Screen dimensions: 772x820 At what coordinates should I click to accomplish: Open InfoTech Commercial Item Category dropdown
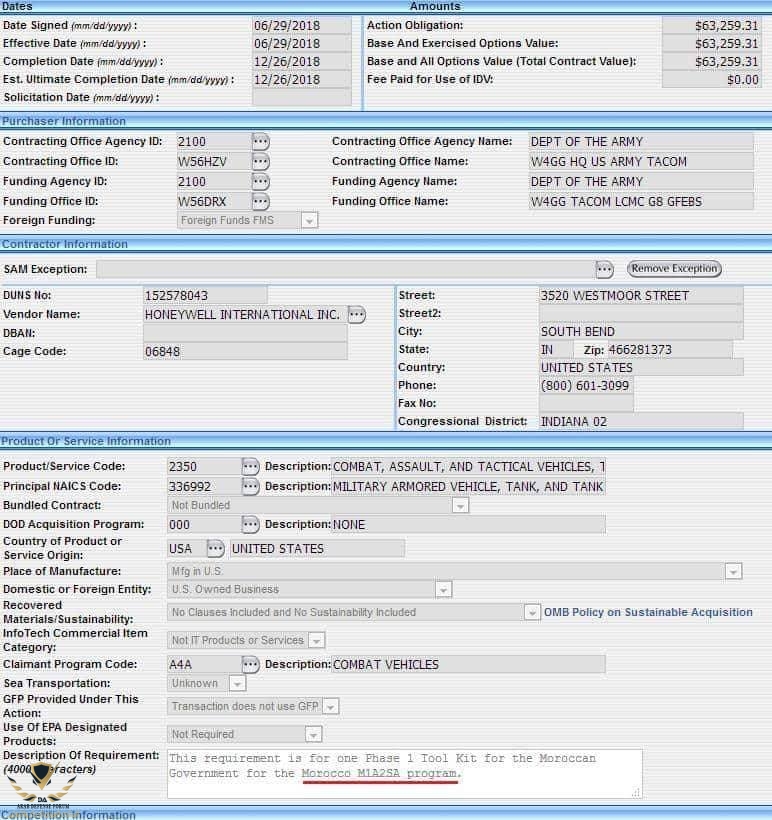[316, 640]
